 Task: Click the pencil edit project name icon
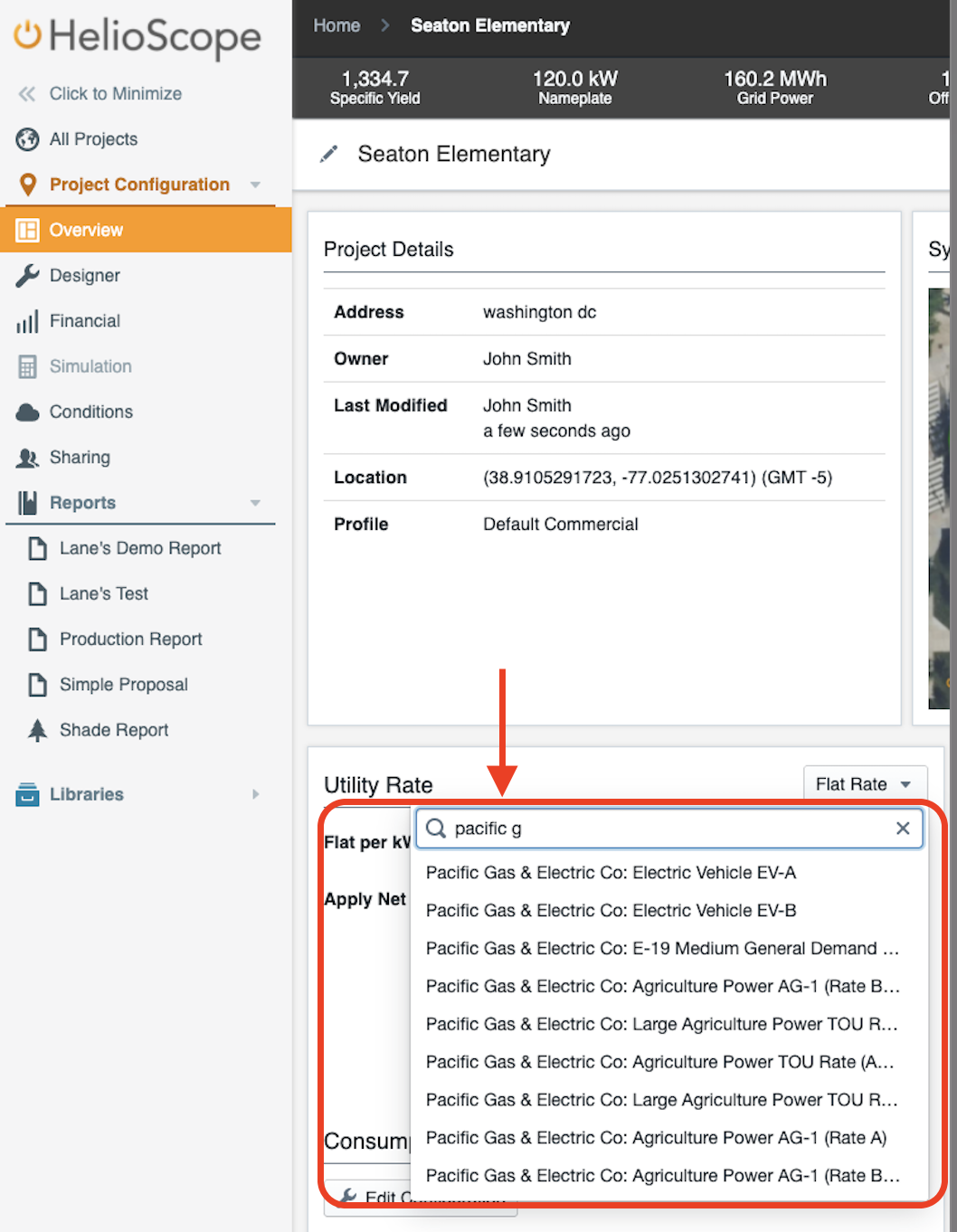pyautogui.click(x=329, y=155)
